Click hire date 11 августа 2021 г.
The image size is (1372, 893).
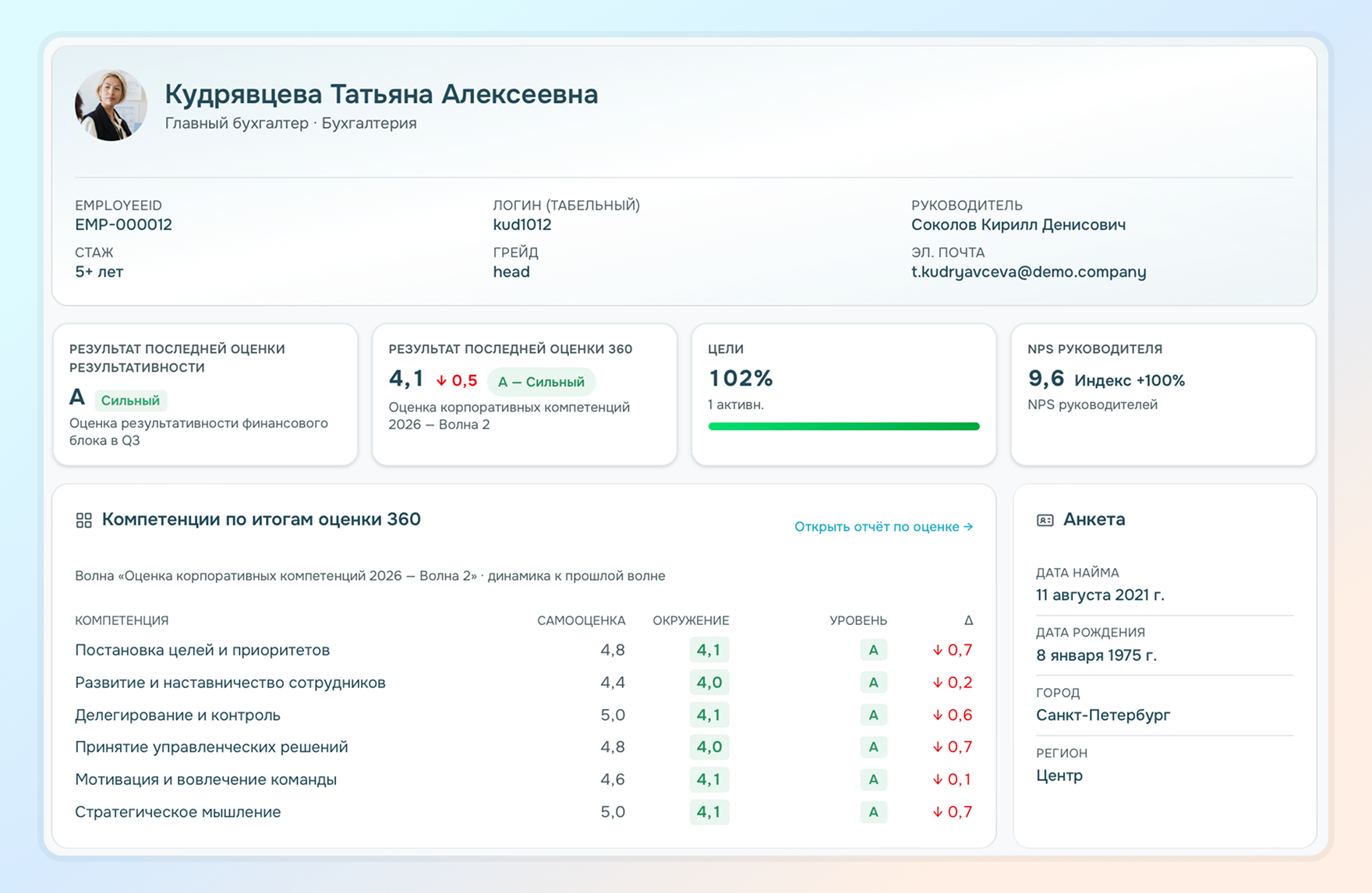point(1100,595)
